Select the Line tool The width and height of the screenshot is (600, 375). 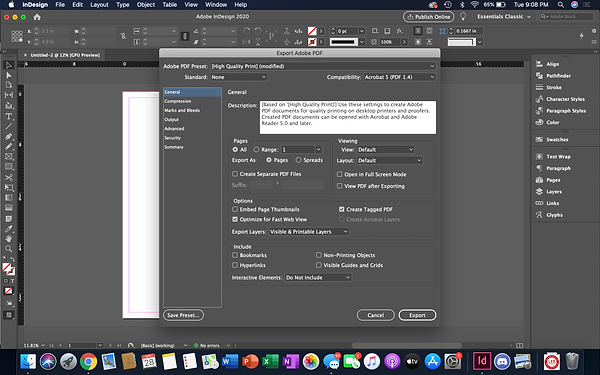[x=8, y=126]
